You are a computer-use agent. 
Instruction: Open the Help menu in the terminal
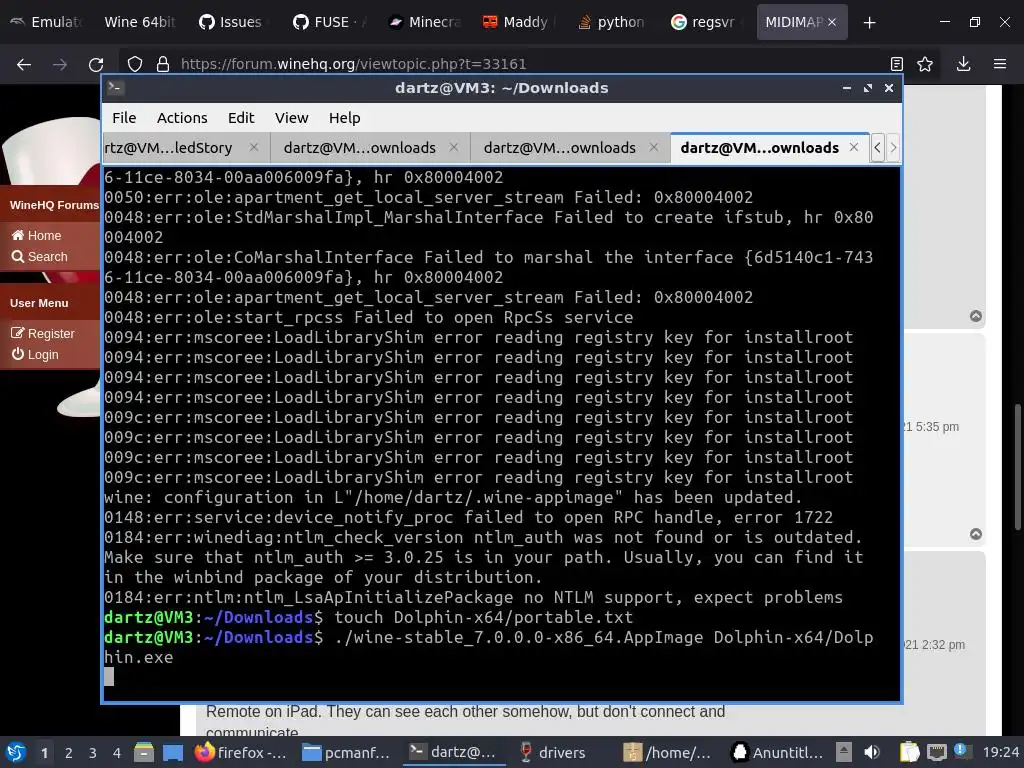click(344, 118)
